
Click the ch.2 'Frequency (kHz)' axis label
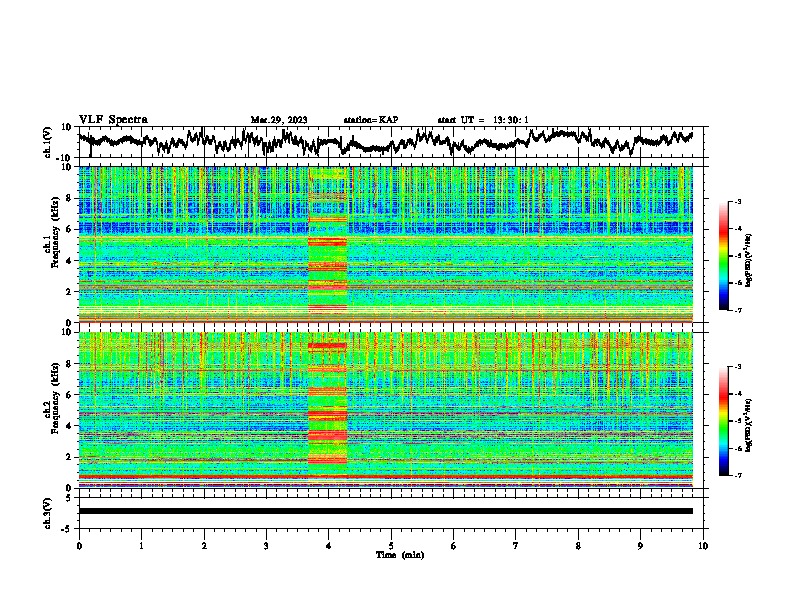point(55,398)
